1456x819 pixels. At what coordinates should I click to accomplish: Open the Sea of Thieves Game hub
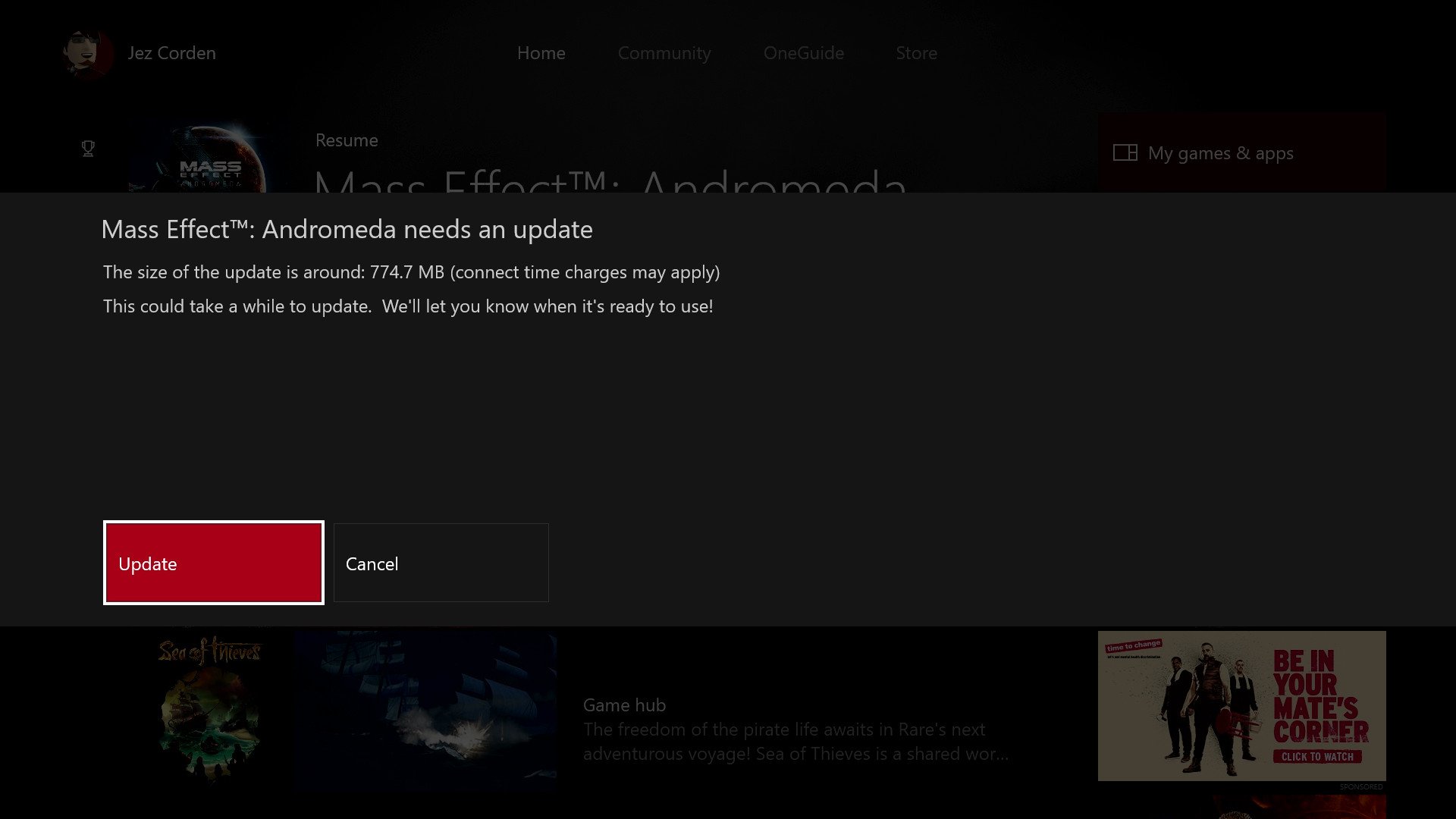tap(624, 704)
